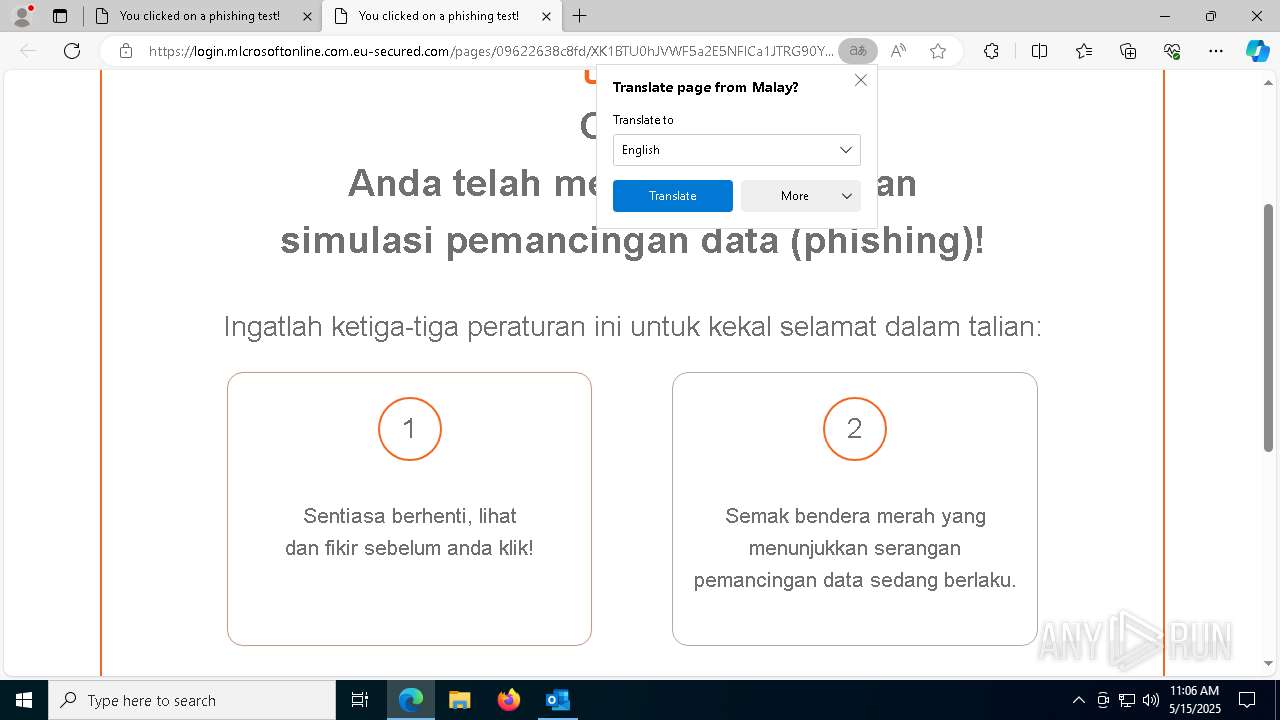Show hidden system tray icons
Image resolution: width=1280 pixels, height=720 pixels.
(x=1078, y=700)
